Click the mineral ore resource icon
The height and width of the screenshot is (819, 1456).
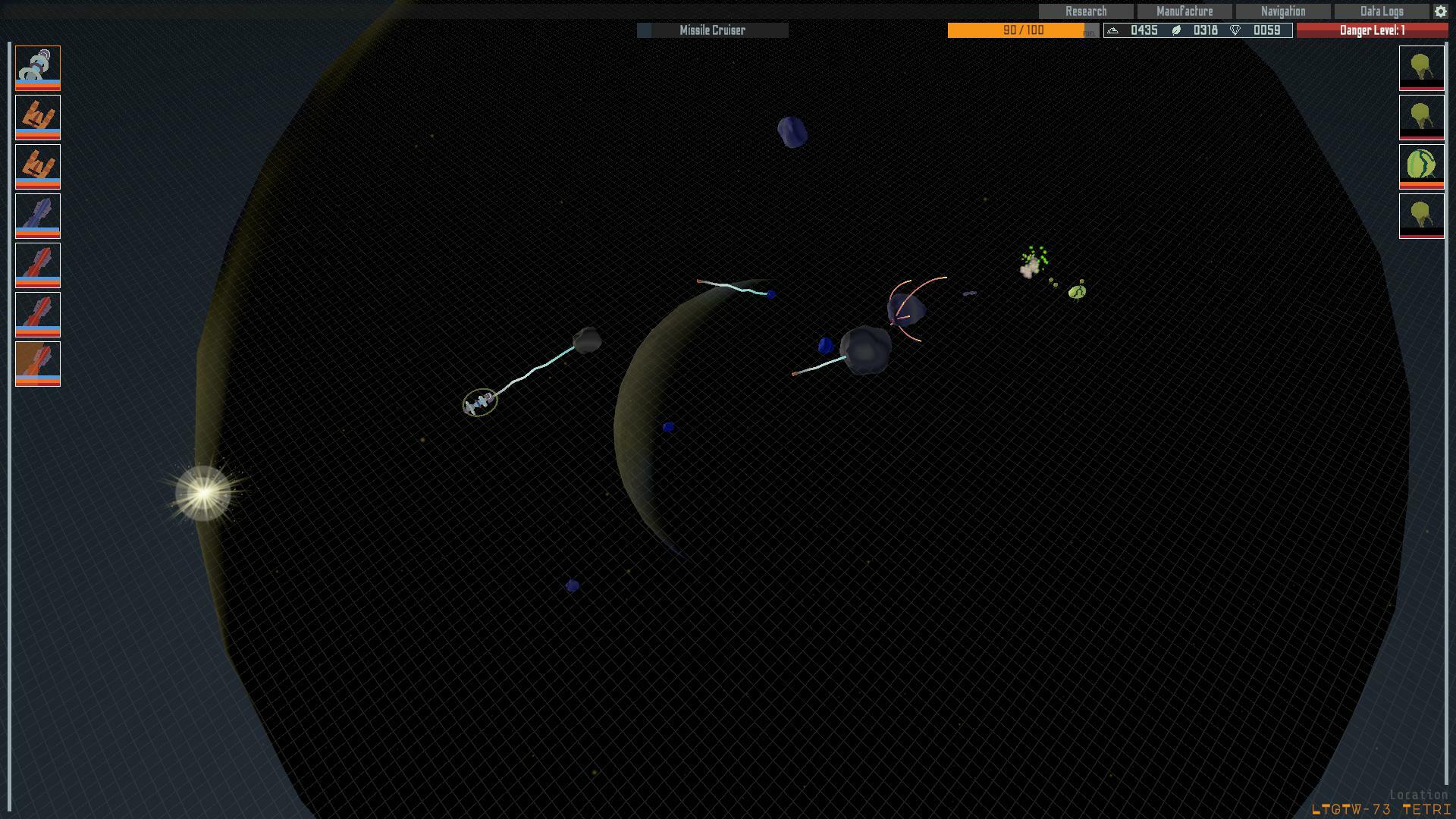(1112, 30)
